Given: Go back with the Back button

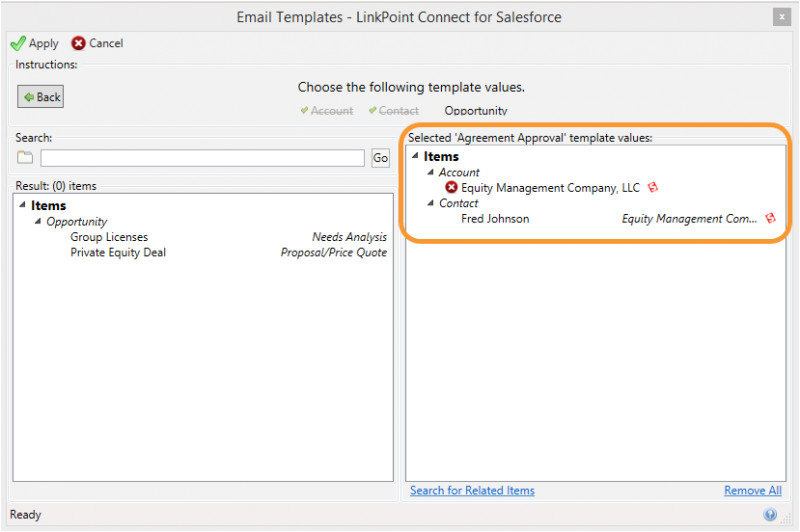Looking at the screenshot, I should point(41,96).
